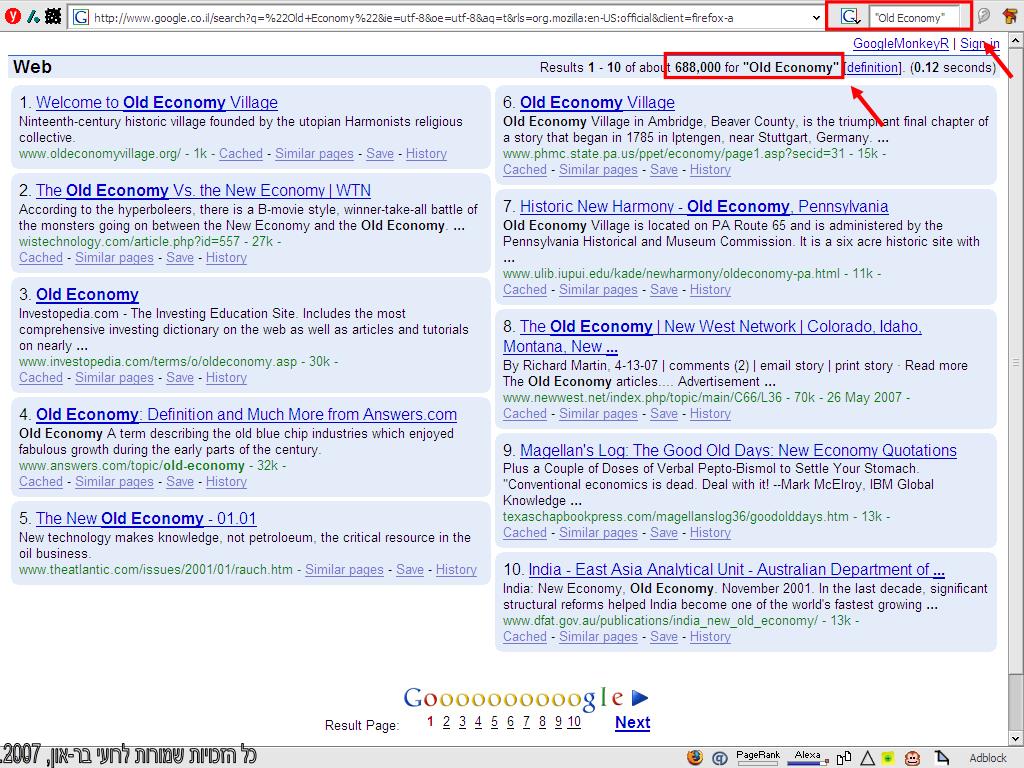Click Cached link for ulib.iupui.edu result
This screenshot has width=1024, height=768.
coord(524,289)
